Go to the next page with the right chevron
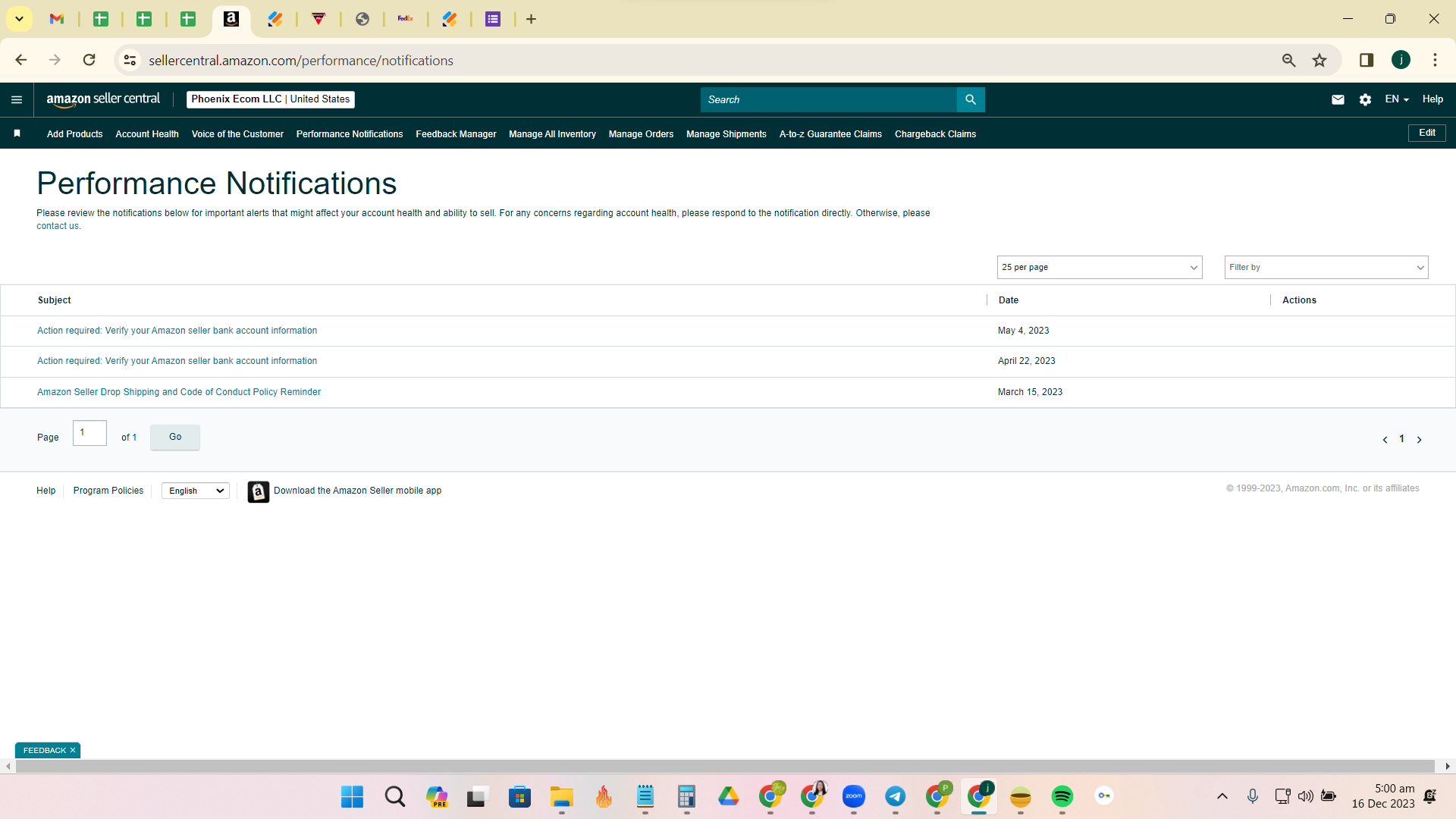 [1420, 440]
